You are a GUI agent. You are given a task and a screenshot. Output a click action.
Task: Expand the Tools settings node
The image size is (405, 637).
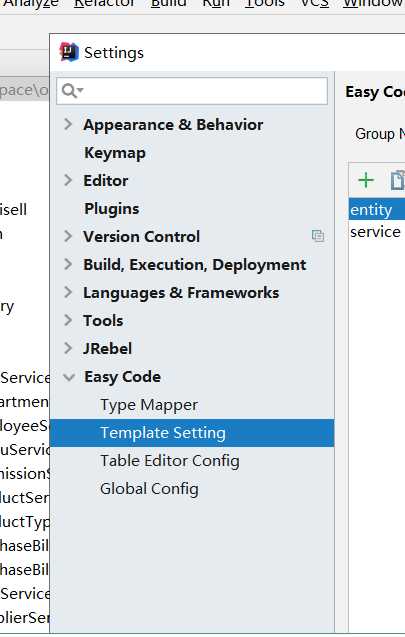point(68,321)
